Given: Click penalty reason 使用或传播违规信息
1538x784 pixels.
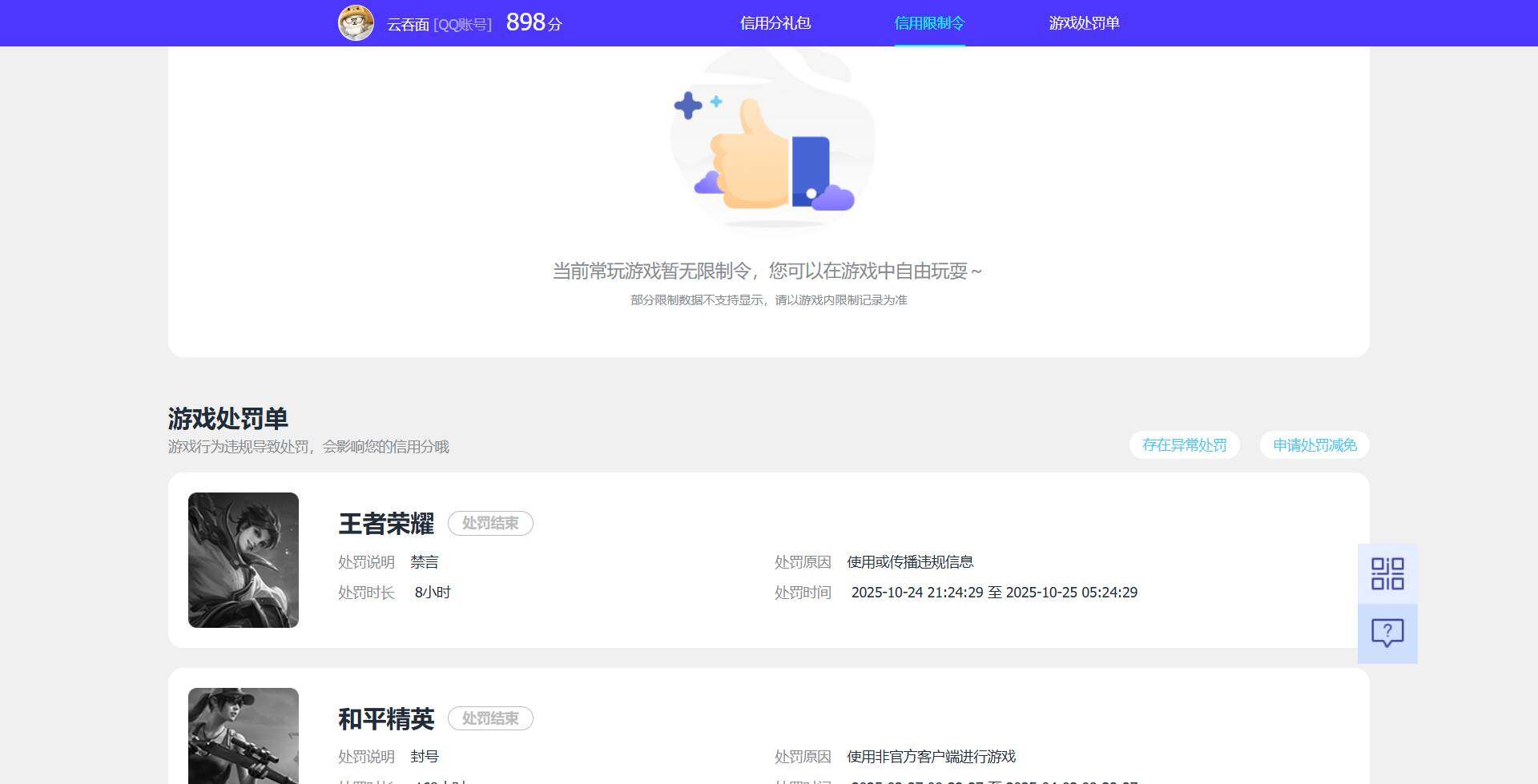Looking at the screenshot, I should [x=910, y=561].
